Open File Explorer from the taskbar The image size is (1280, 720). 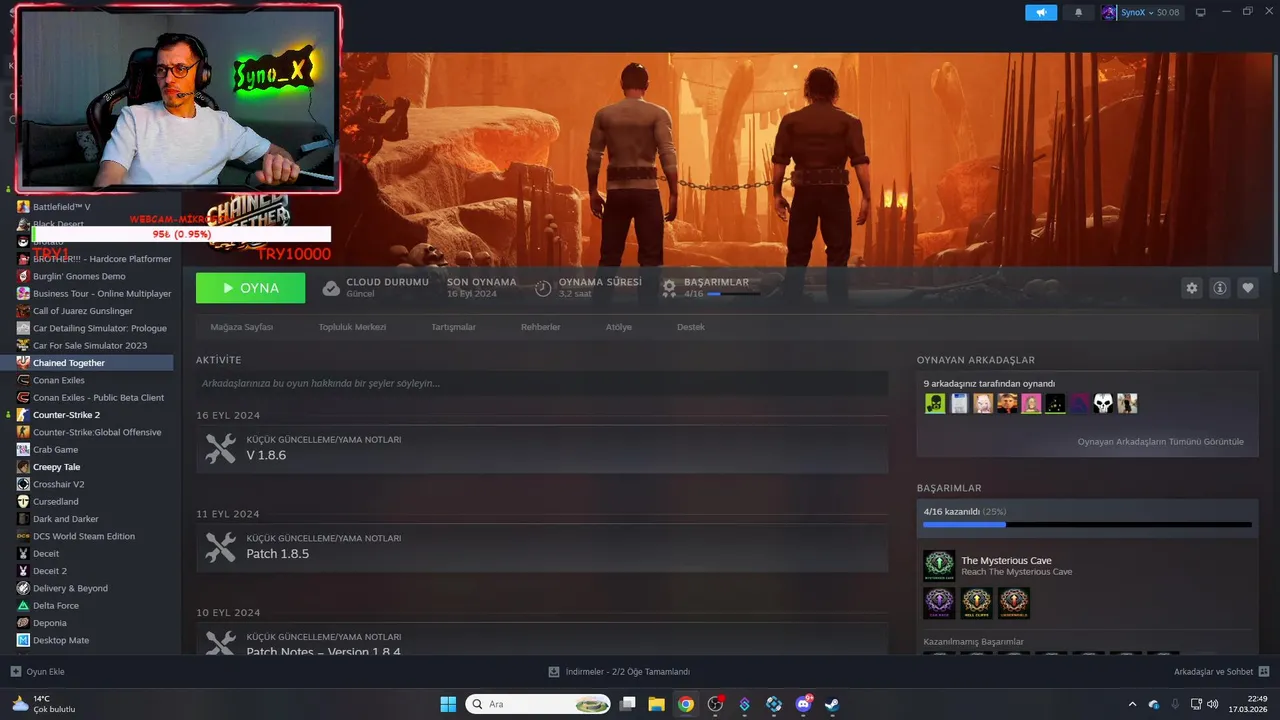656,704
